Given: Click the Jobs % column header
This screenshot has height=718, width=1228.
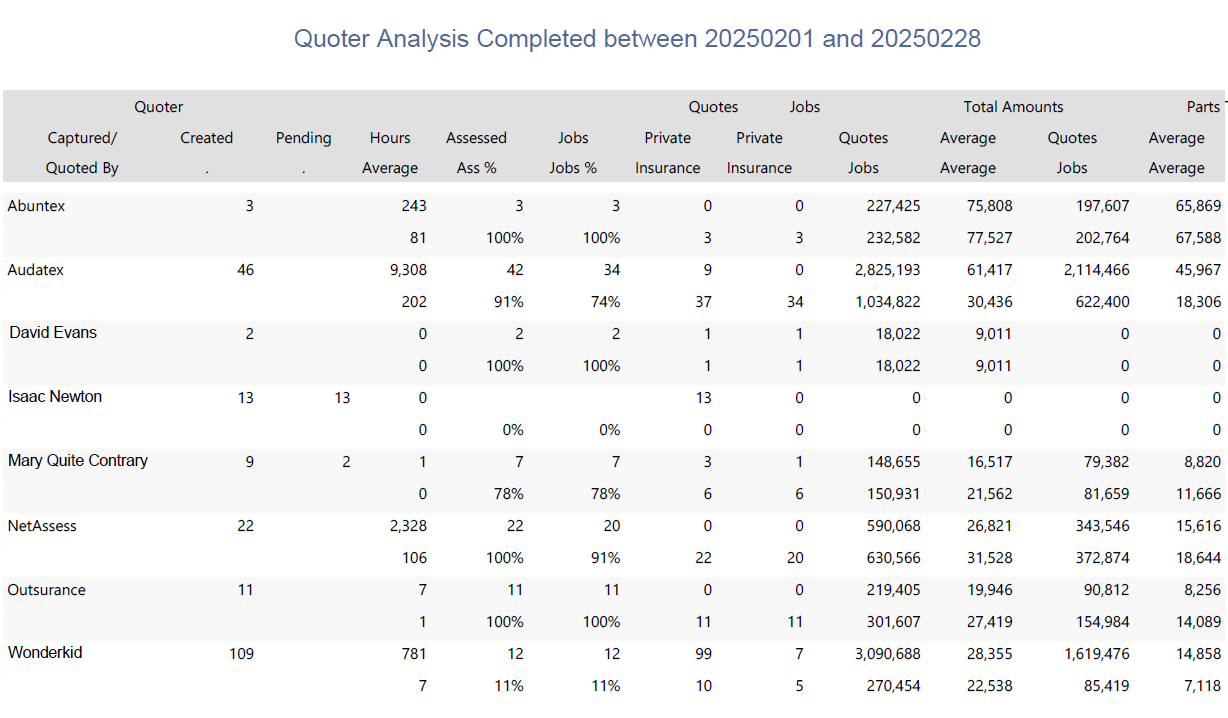Looking at the screenshot, I should 573,168.
